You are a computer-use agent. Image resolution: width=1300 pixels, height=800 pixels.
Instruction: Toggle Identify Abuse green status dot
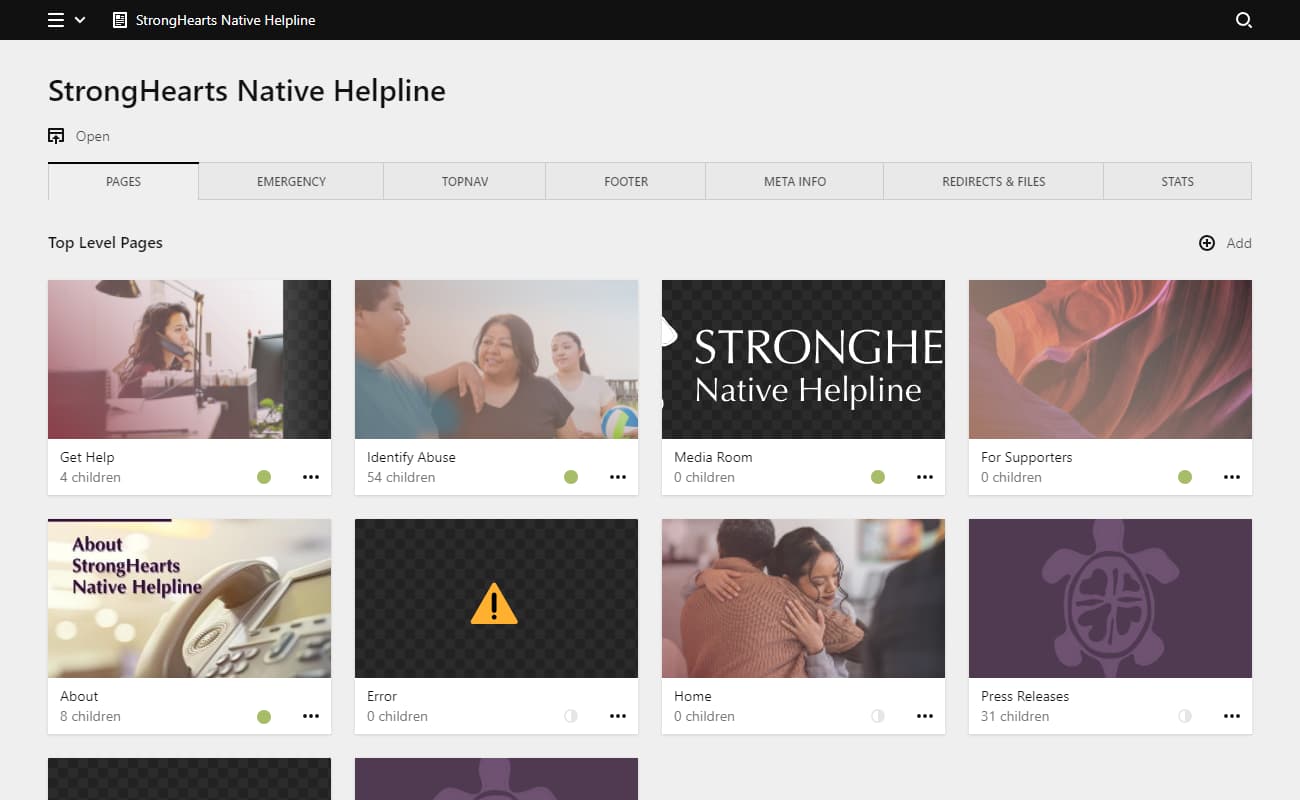pyautogui.click(x=571, y=477)
